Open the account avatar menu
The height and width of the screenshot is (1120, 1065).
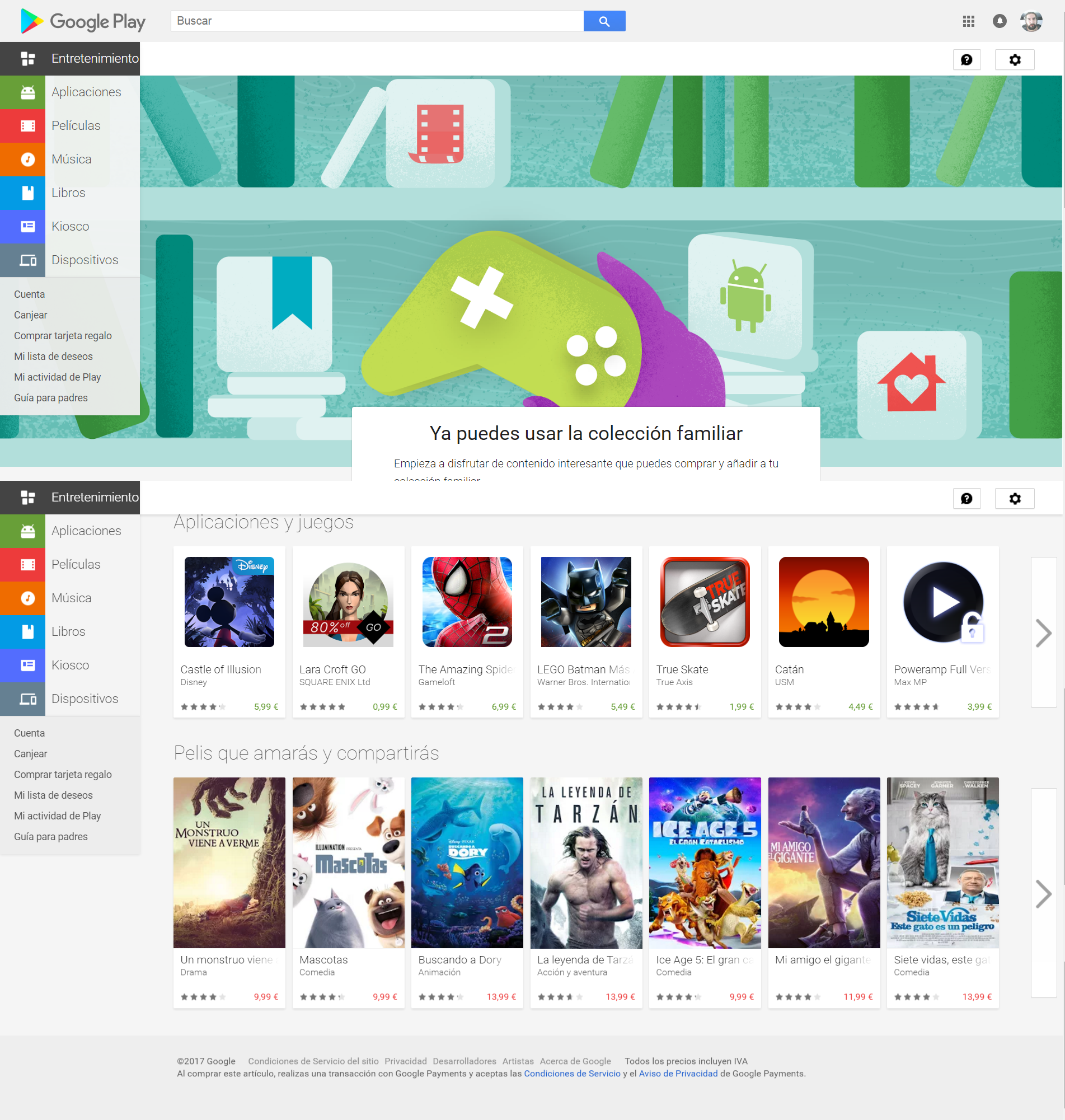click(1031, 21)
